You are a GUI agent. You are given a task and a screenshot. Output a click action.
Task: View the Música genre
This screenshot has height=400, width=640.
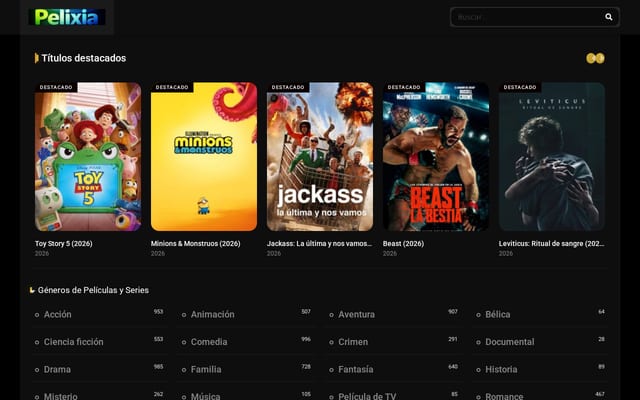click(205, 396)
